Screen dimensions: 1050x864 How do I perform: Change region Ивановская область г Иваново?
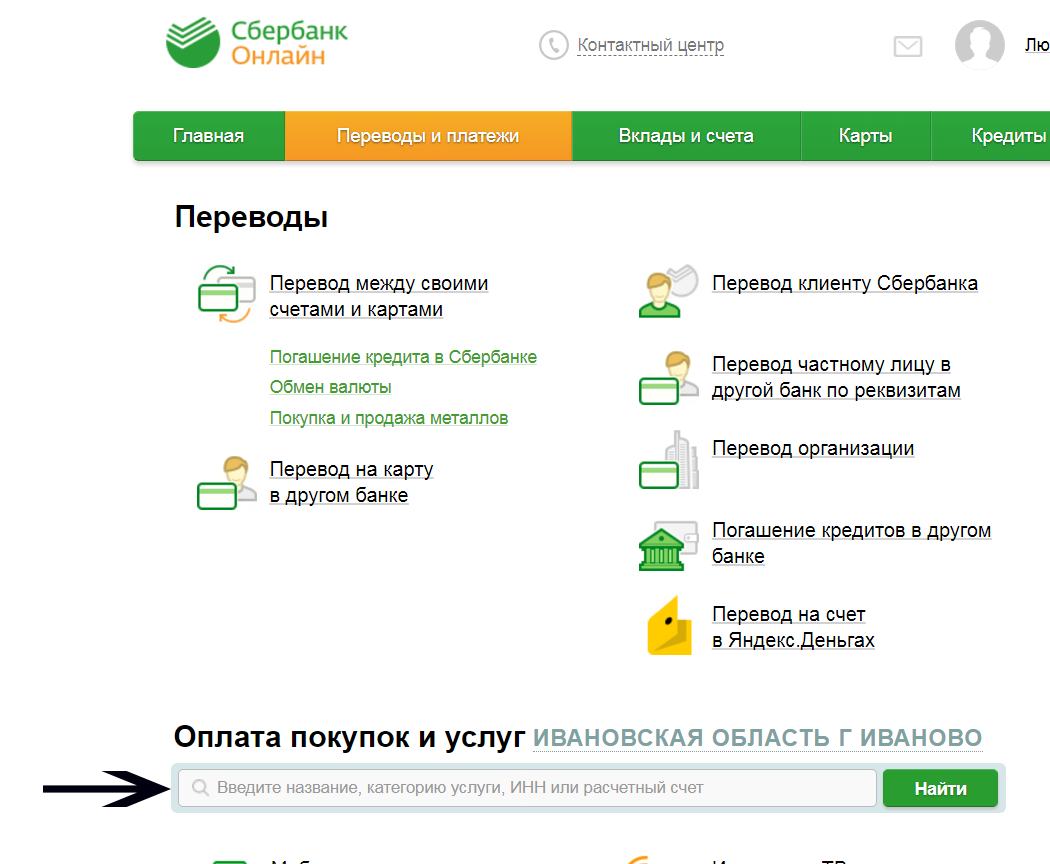point(757,737)
